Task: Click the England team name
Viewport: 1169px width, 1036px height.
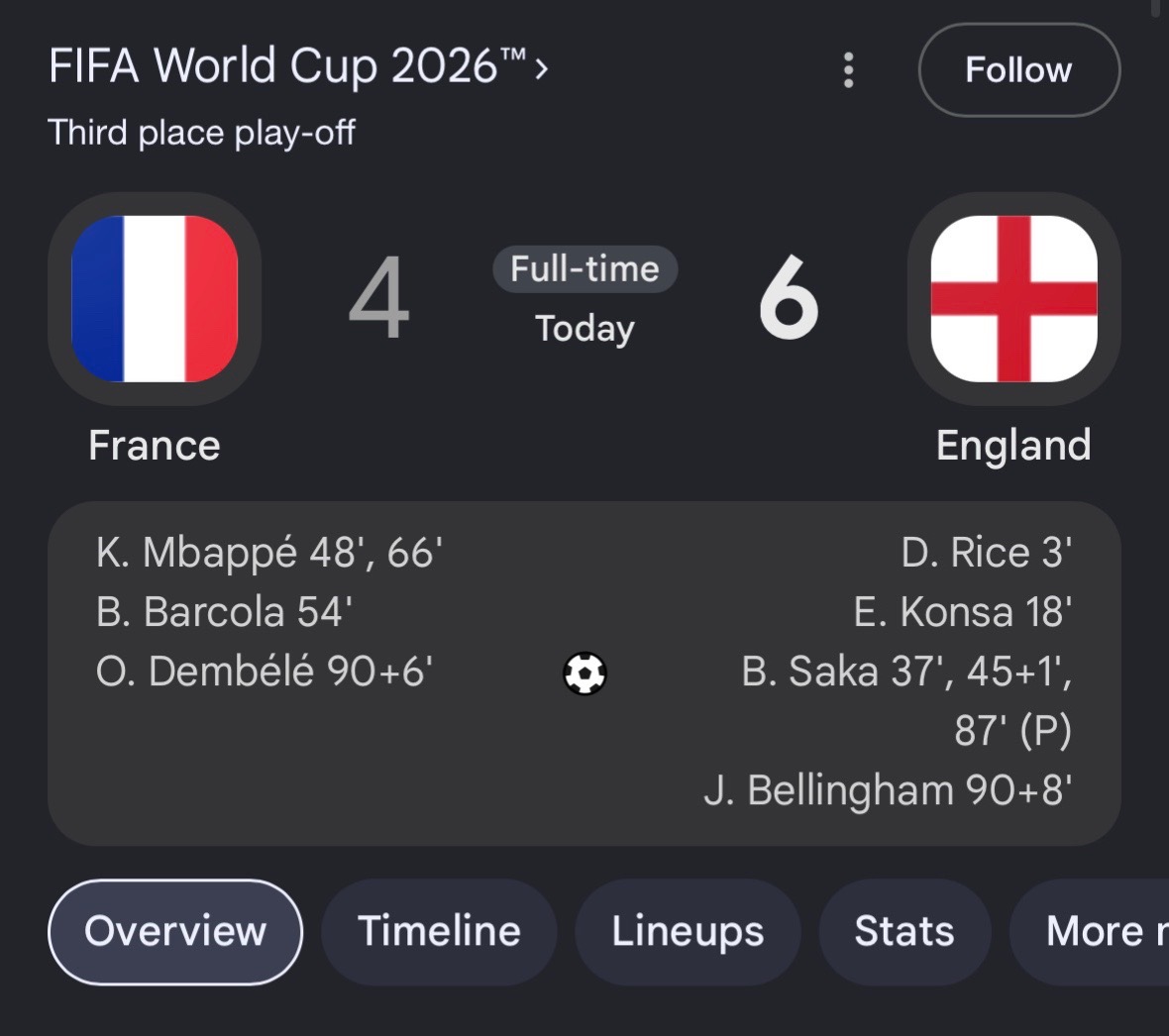Action: tap(1013, 446)
